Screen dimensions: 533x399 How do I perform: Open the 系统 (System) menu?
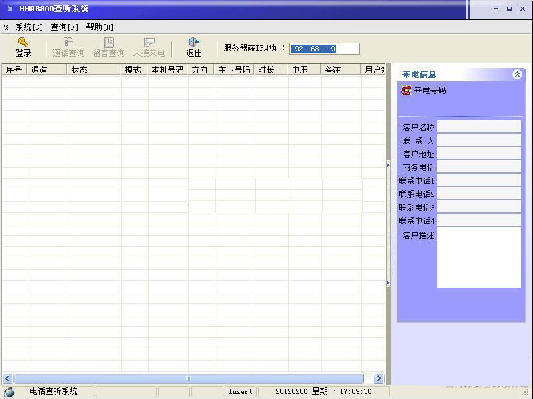pos(29,27)
